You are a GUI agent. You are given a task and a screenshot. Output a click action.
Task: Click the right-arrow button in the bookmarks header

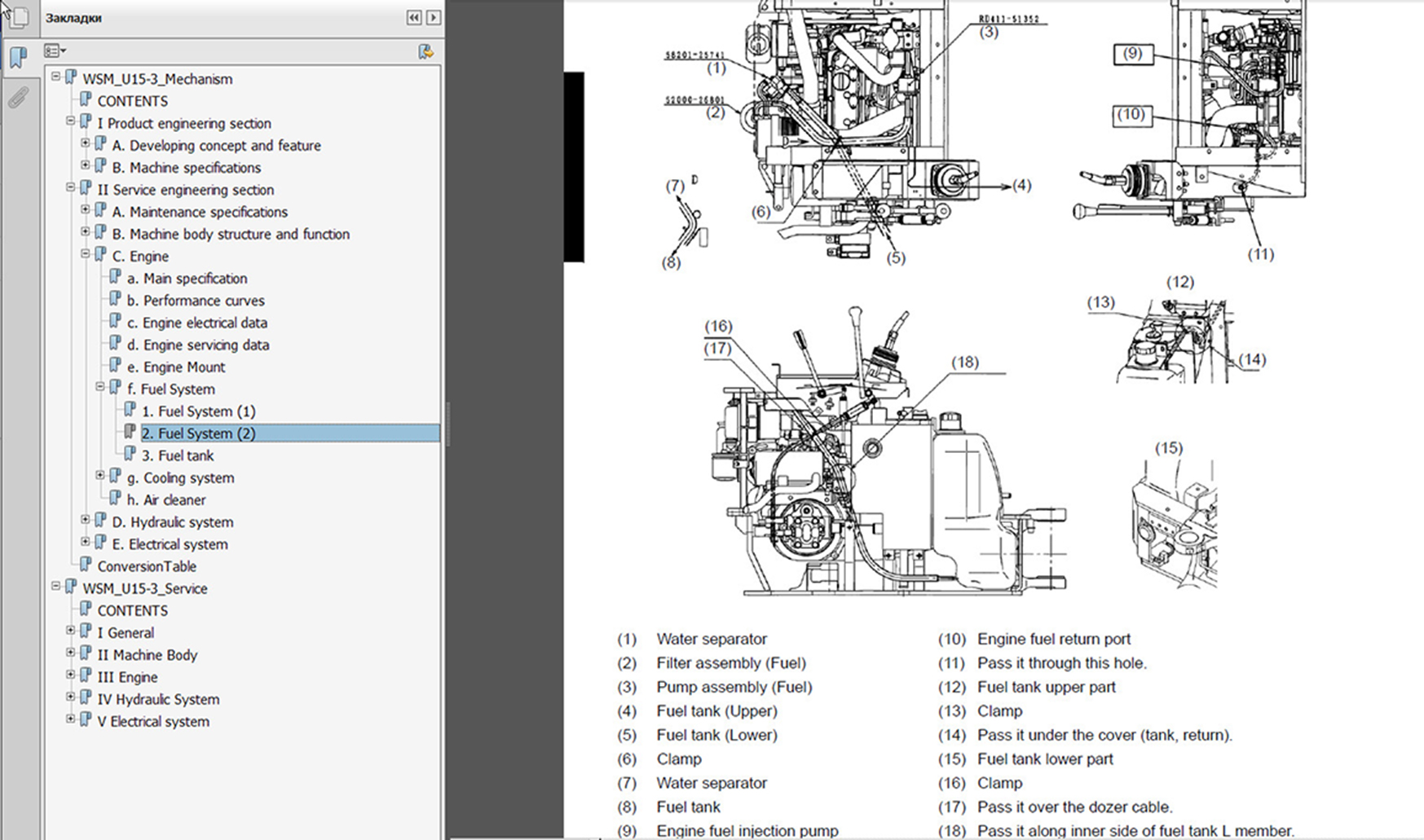(434, 17)
